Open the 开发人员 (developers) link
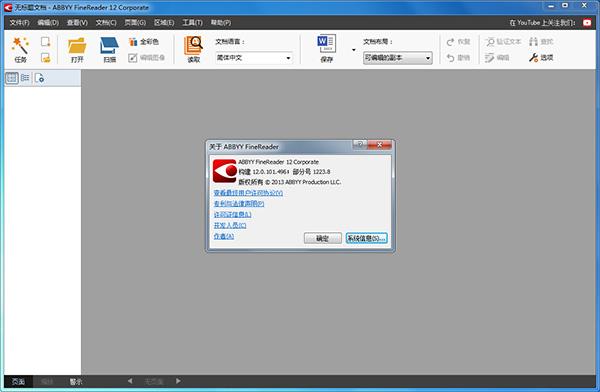The image size is (600, 392). click(x=230, y=225)
